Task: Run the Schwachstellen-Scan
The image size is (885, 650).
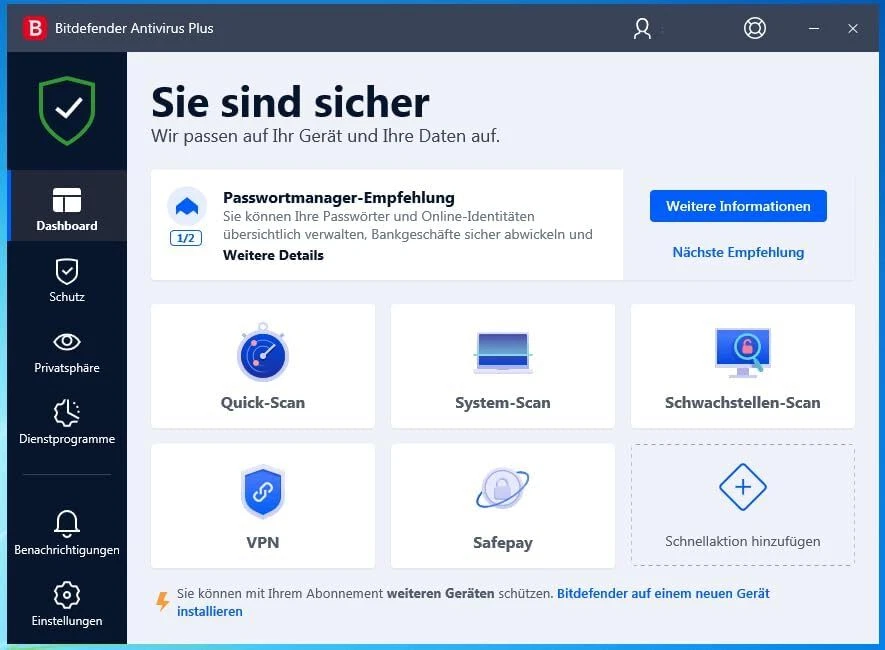Action: 742,365
